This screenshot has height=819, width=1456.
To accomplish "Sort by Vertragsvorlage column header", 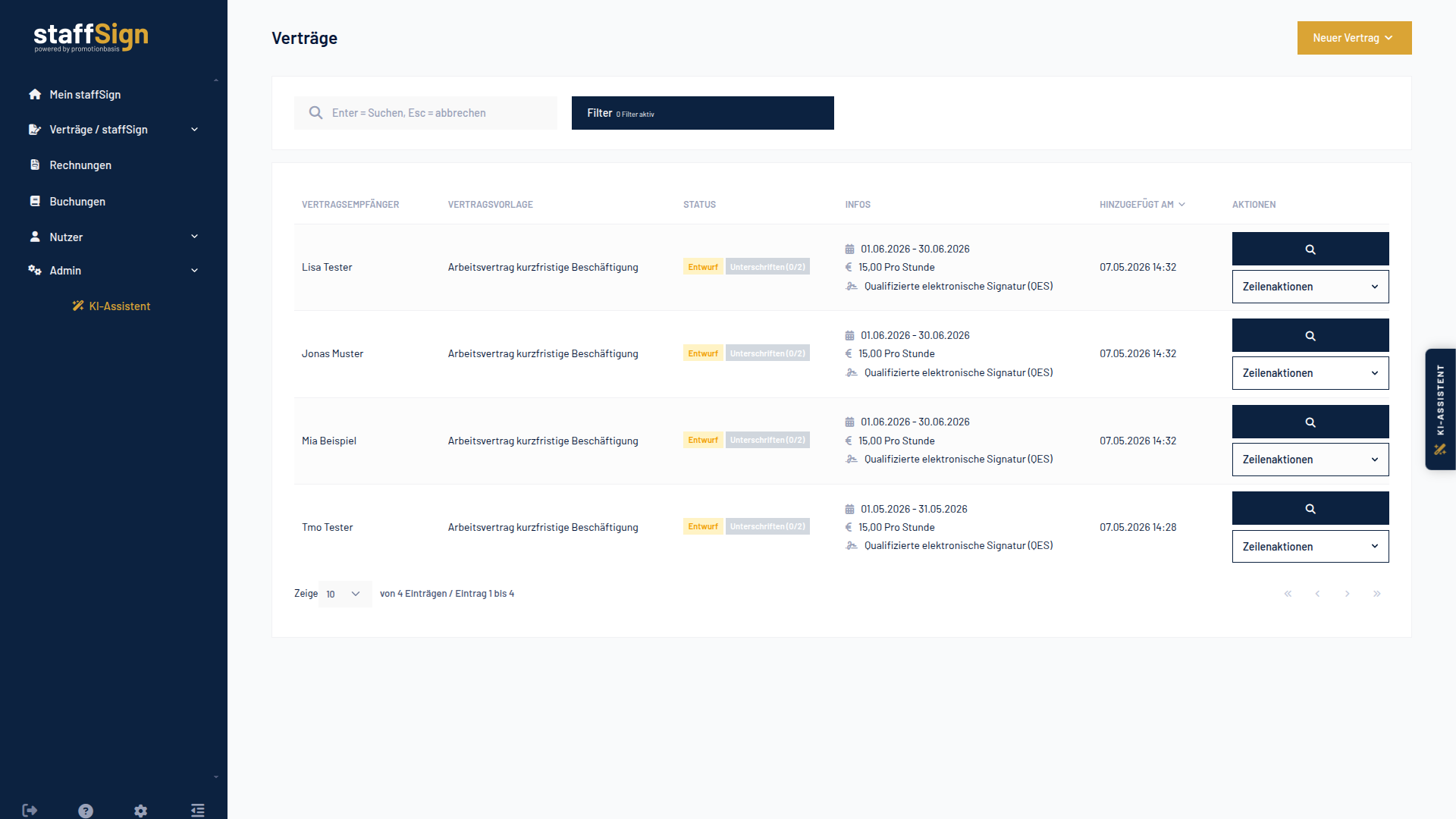I will click(491, 205).
